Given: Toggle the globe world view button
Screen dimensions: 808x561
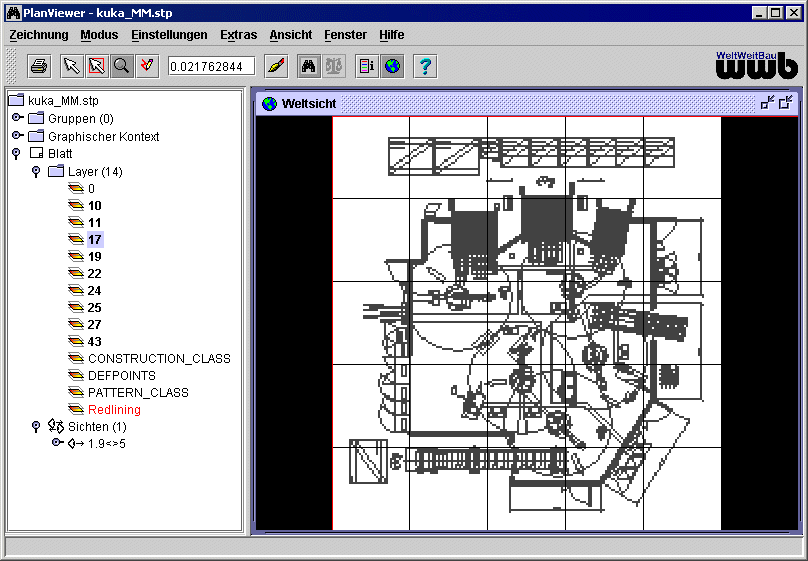Looking at the screenshot, I should 392,66.
